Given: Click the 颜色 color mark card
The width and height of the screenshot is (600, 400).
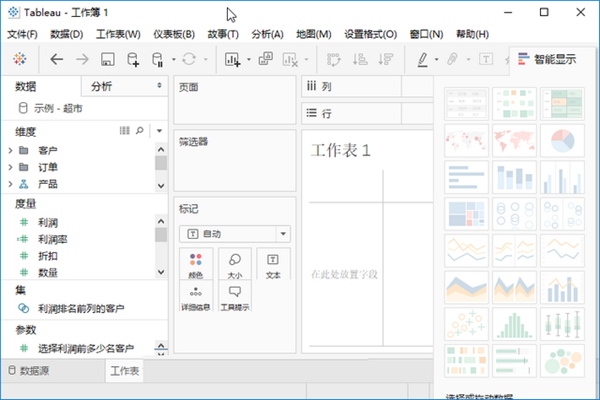Looking at the screenshot, I should click(195, 265).
